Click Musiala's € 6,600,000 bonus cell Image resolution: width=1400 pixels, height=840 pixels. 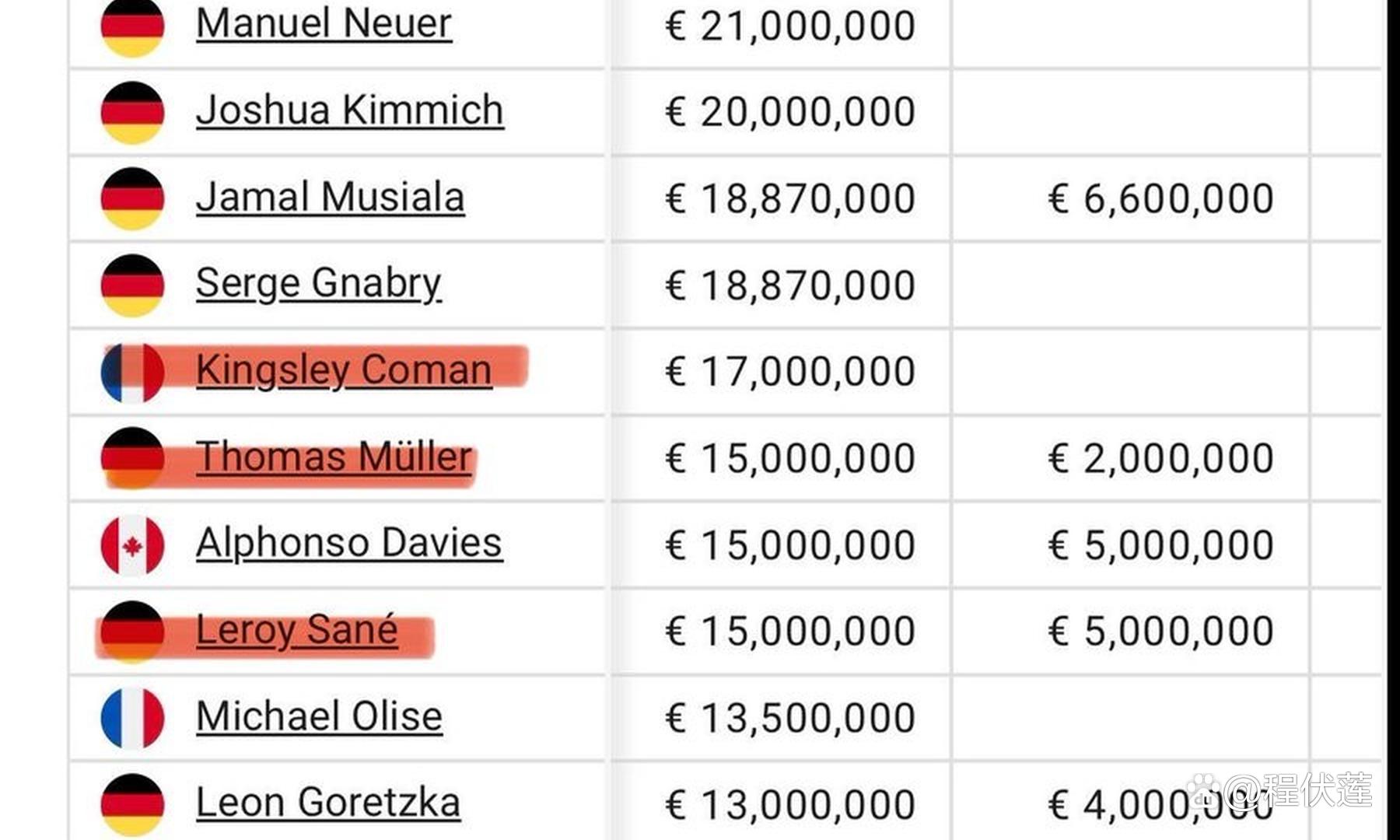1160,198
